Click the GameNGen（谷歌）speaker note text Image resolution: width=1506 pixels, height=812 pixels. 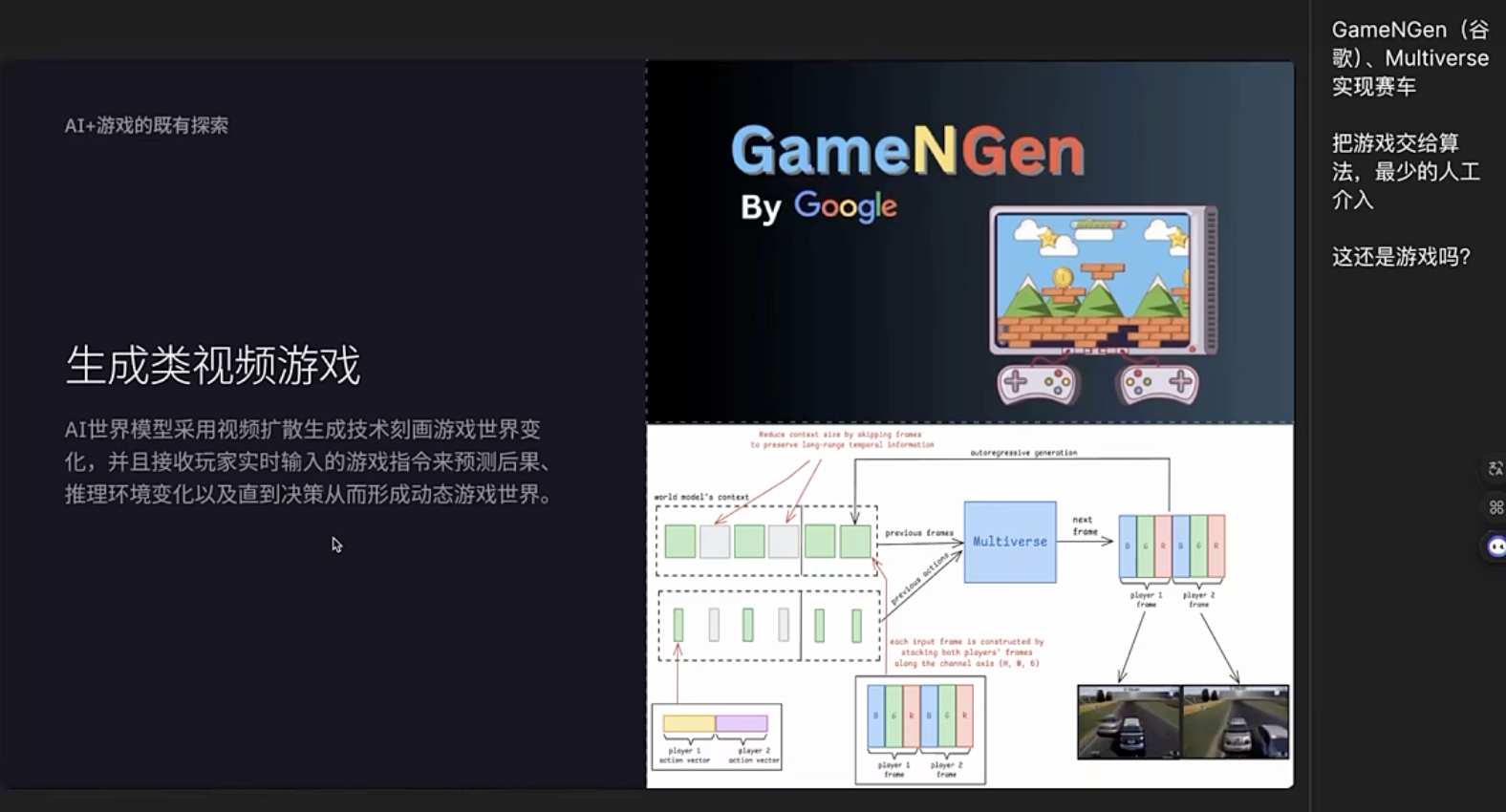(x=1409, y=58)
